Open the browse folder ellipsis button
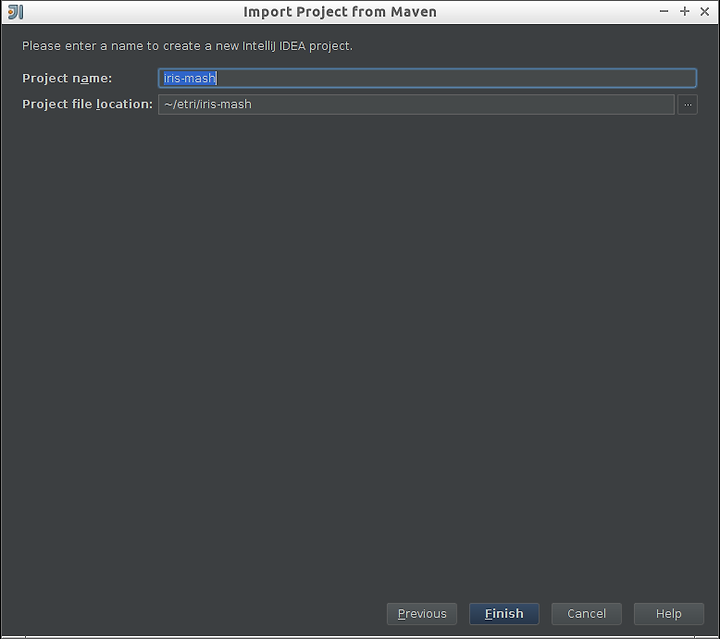 (x=687, y=104)
